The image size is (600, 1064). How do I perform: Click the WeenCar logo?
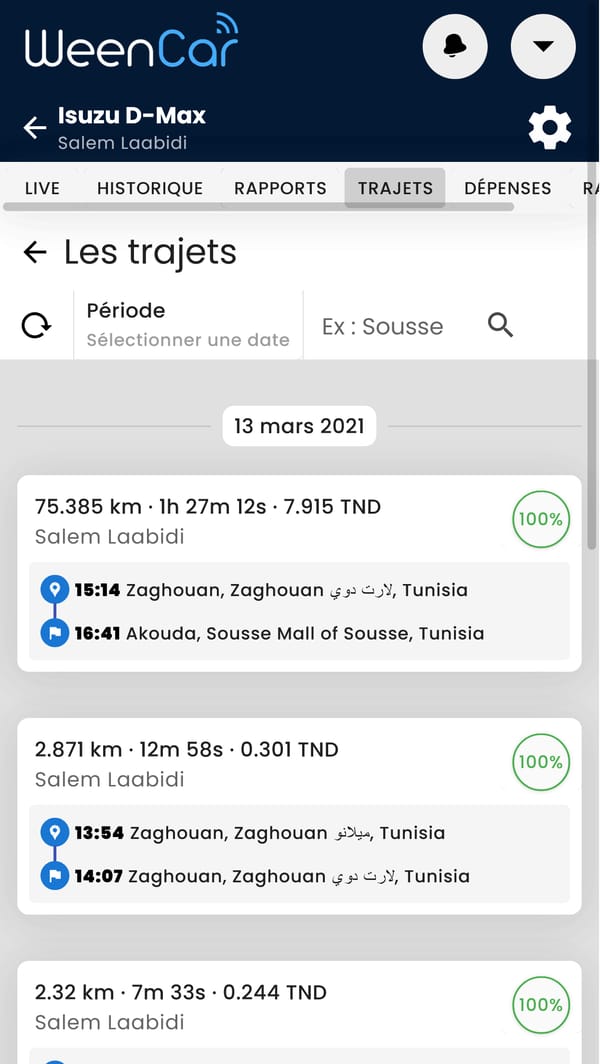click(132, 43)
